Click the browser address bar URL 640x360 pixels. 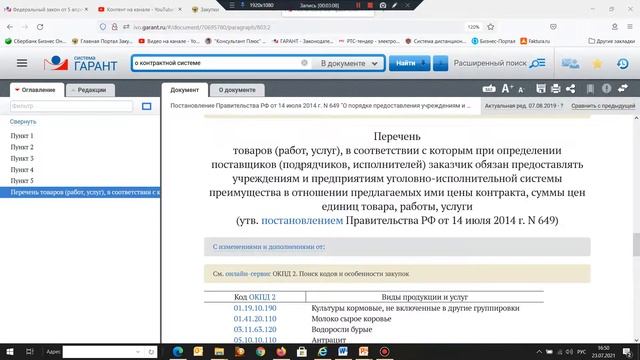(x=202, y=27)
